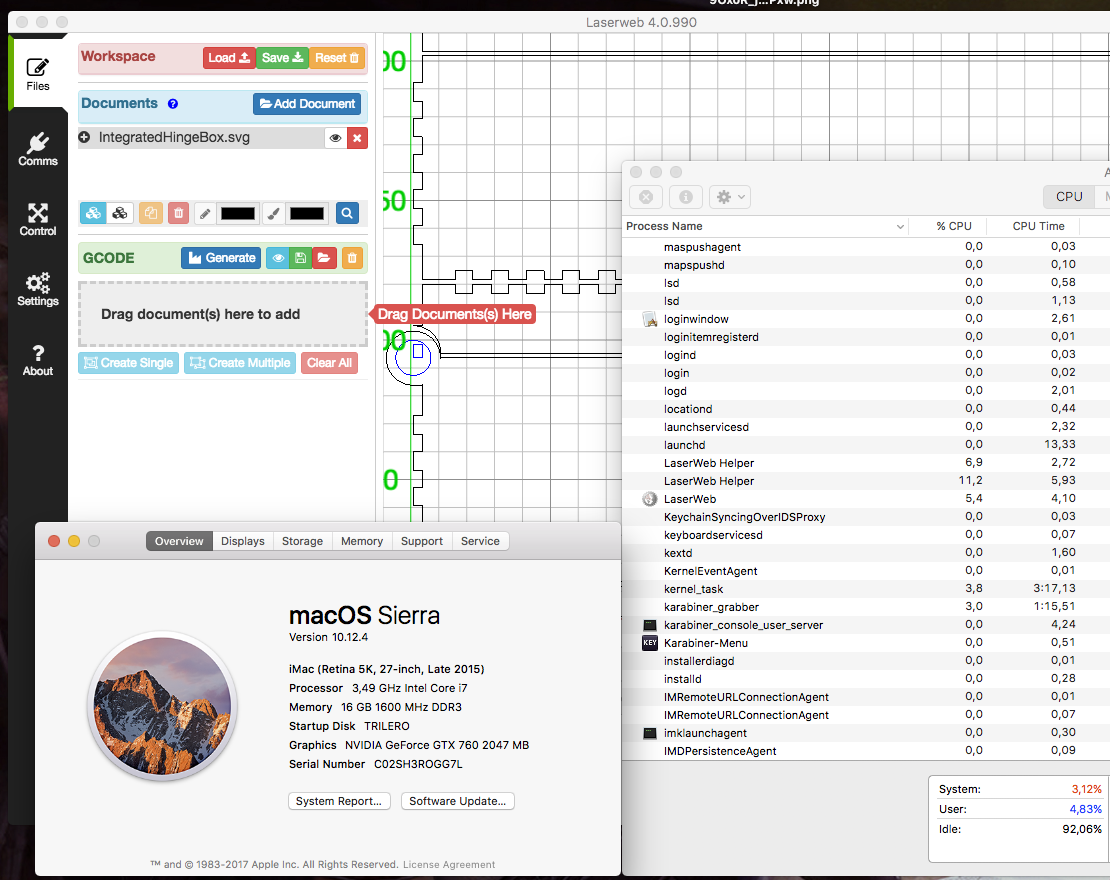Click the System Report button
The height and width of the screenshot is (880, 1110).
click(339, 801)
